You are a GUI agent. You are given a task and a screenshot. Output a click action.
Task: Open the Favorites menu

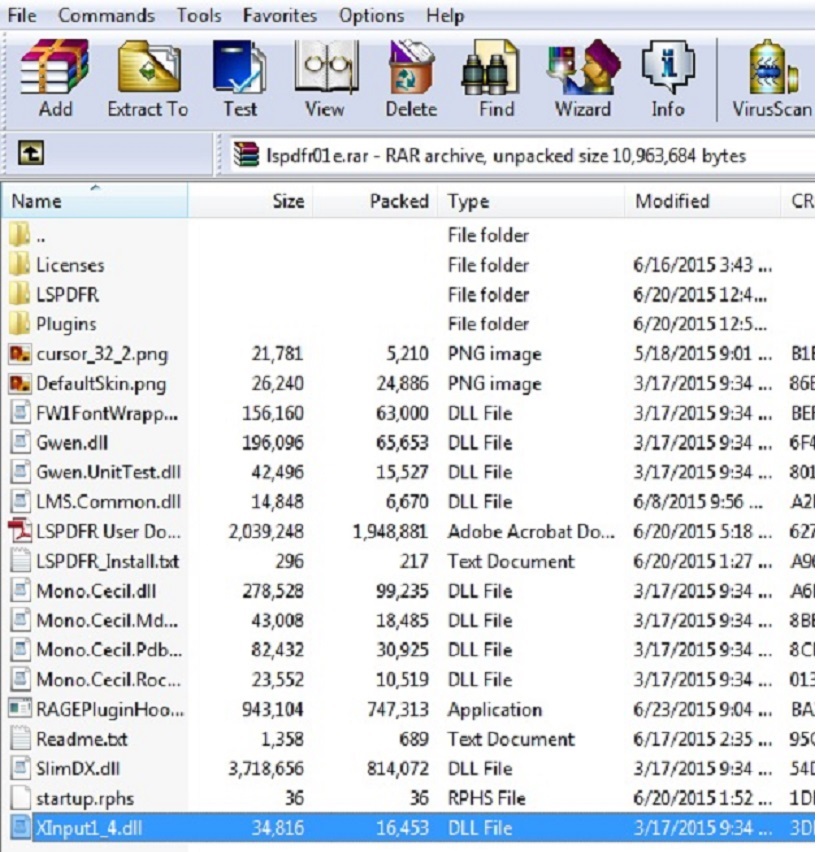[x=280, y=15]
